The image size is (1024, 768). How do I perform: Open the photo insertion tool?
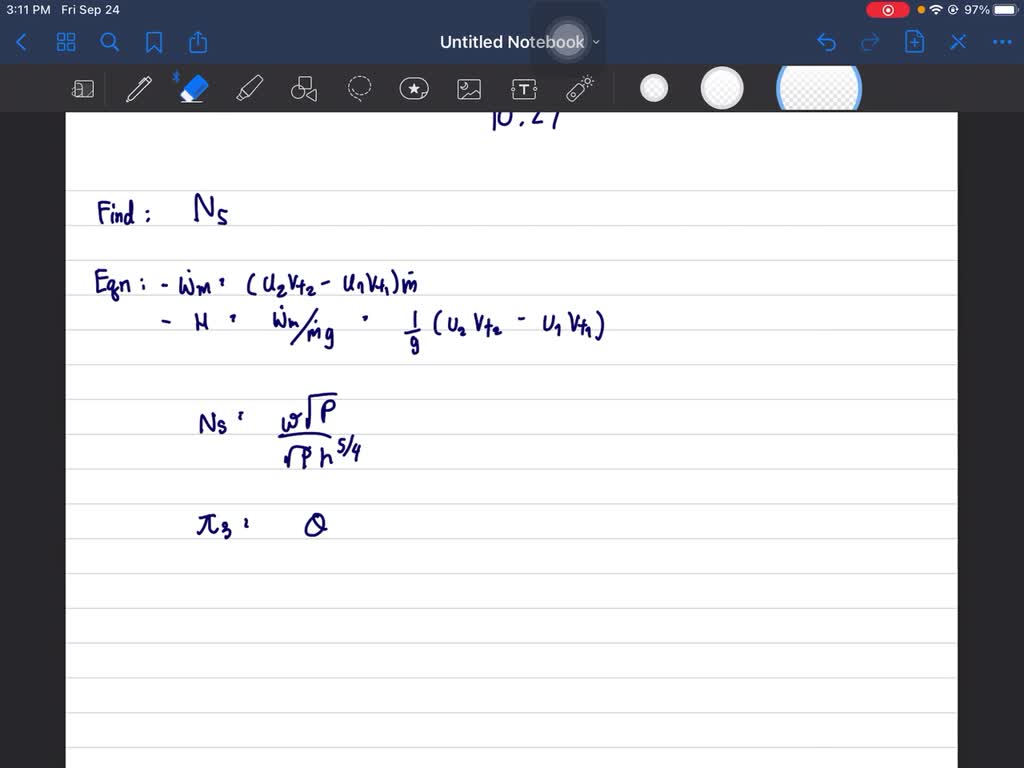[x=468, y=88]
